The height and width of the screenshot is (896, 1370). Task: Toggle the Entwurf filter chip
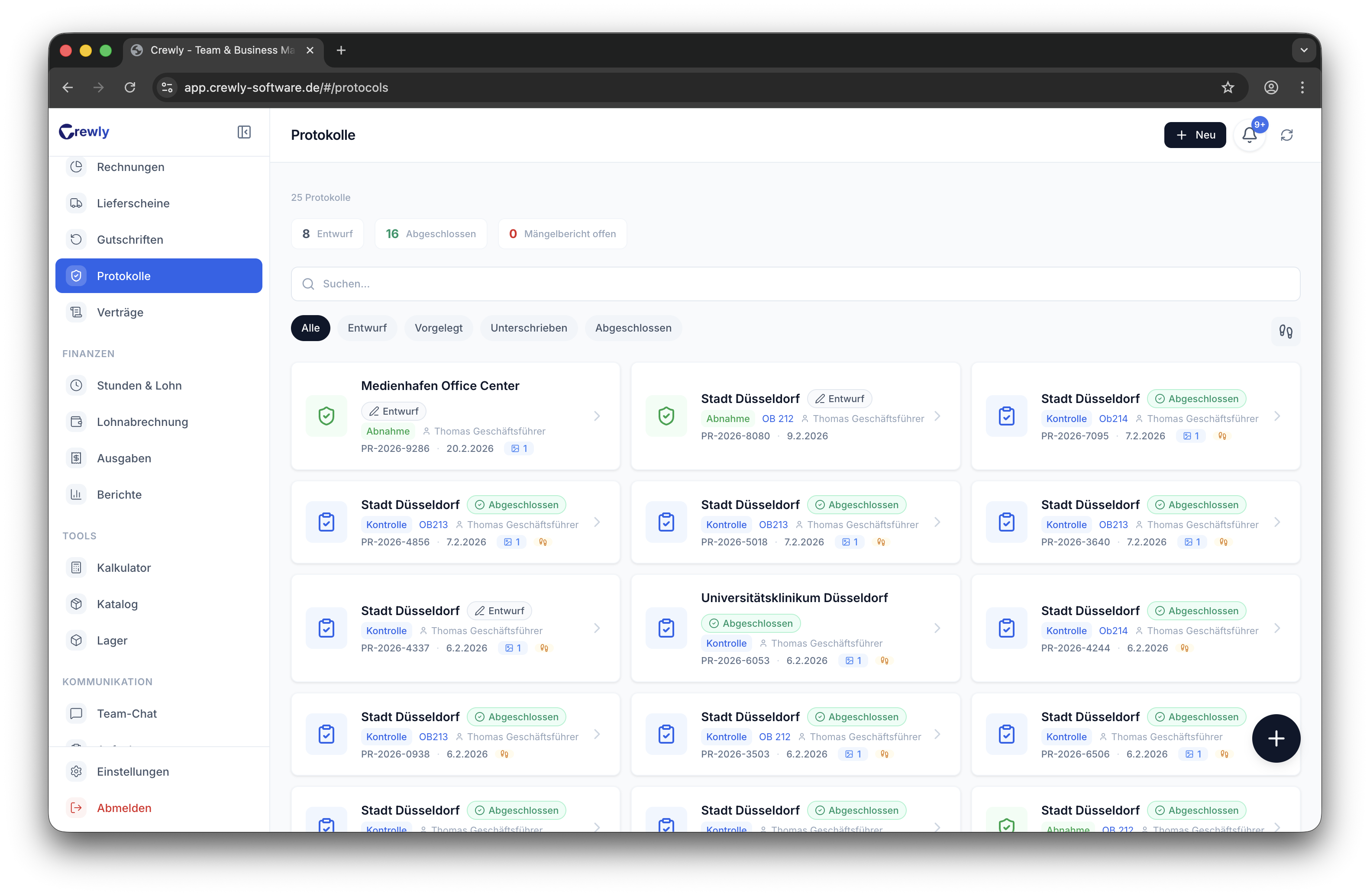(367, 328)
